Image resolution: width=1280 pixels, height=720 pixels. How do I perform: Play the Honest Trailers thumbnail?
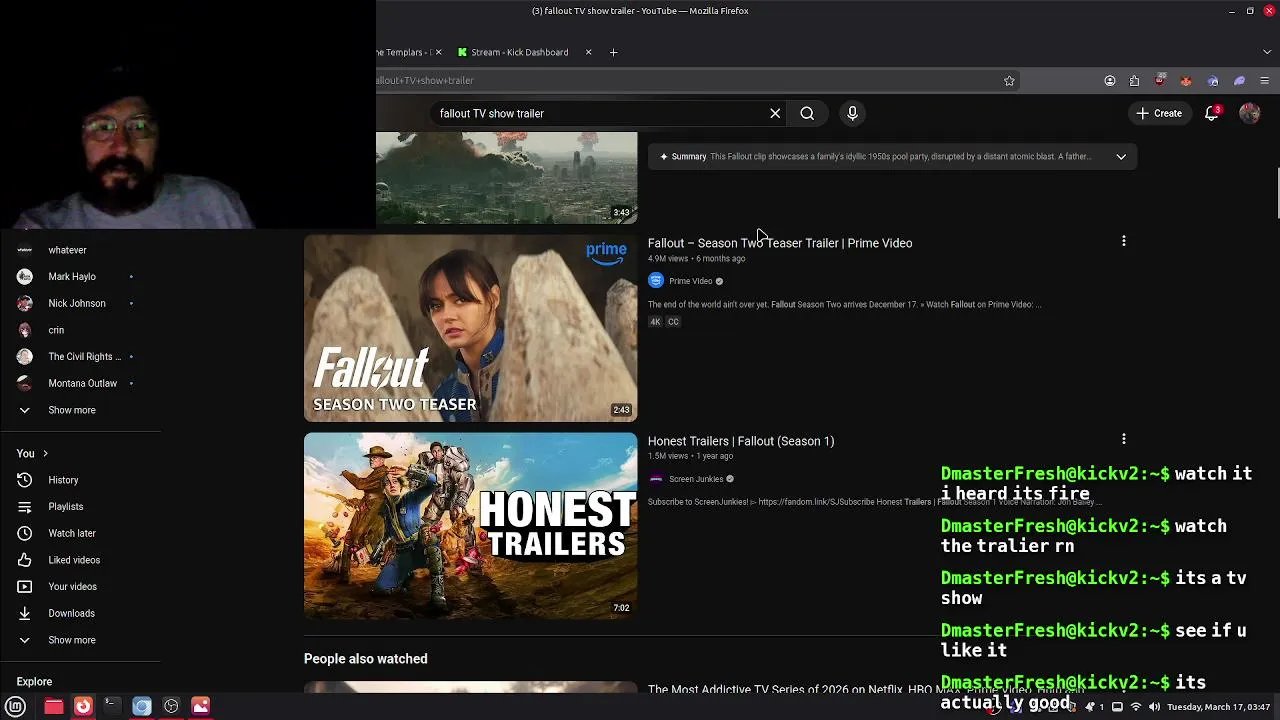pyautogui.click(x=470, y=526)
